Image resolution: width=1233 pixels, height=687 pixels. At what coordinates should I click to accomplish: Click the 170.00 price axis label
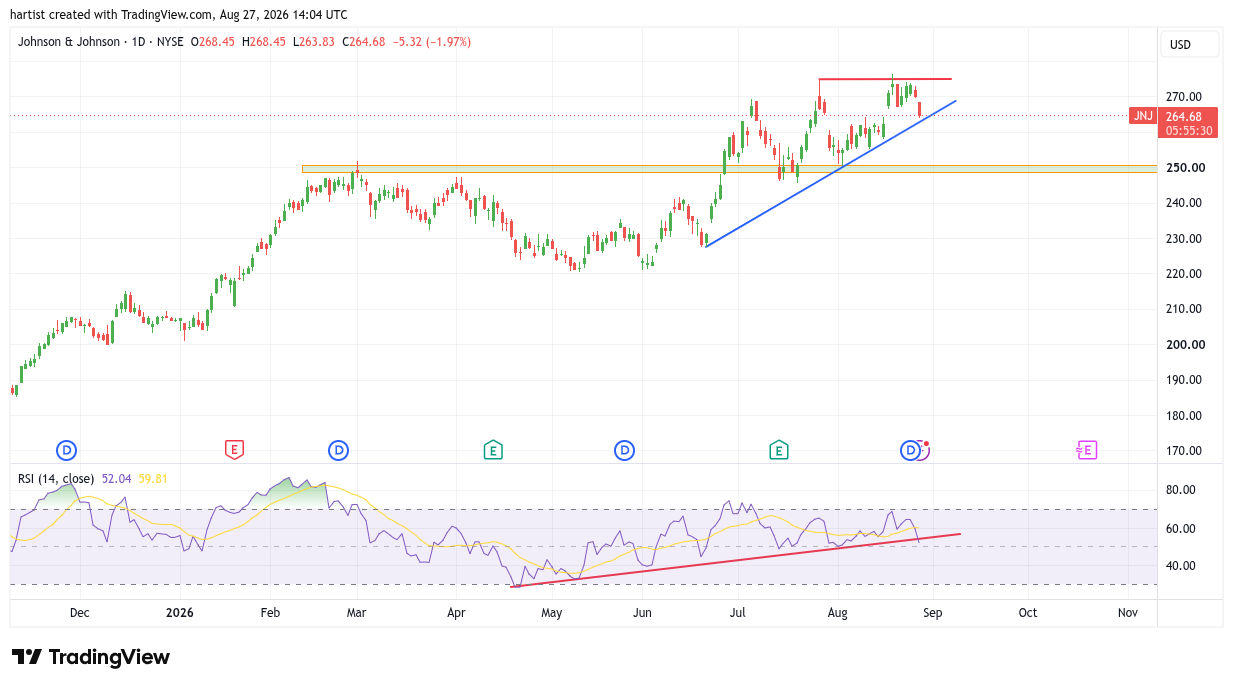(x=1185, y=451)
